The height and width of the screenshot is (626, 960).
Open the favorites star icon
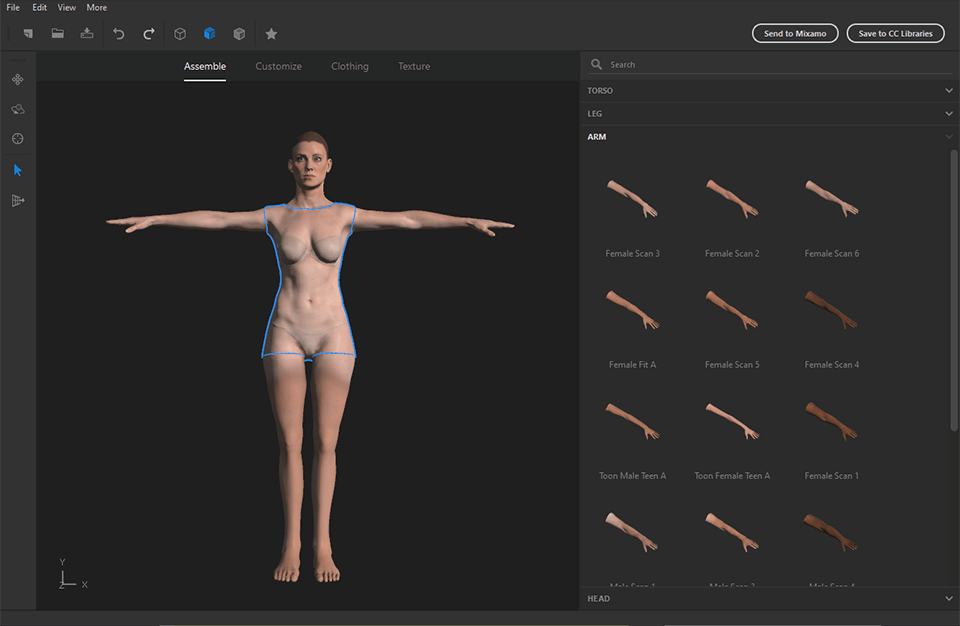point(271,33)
